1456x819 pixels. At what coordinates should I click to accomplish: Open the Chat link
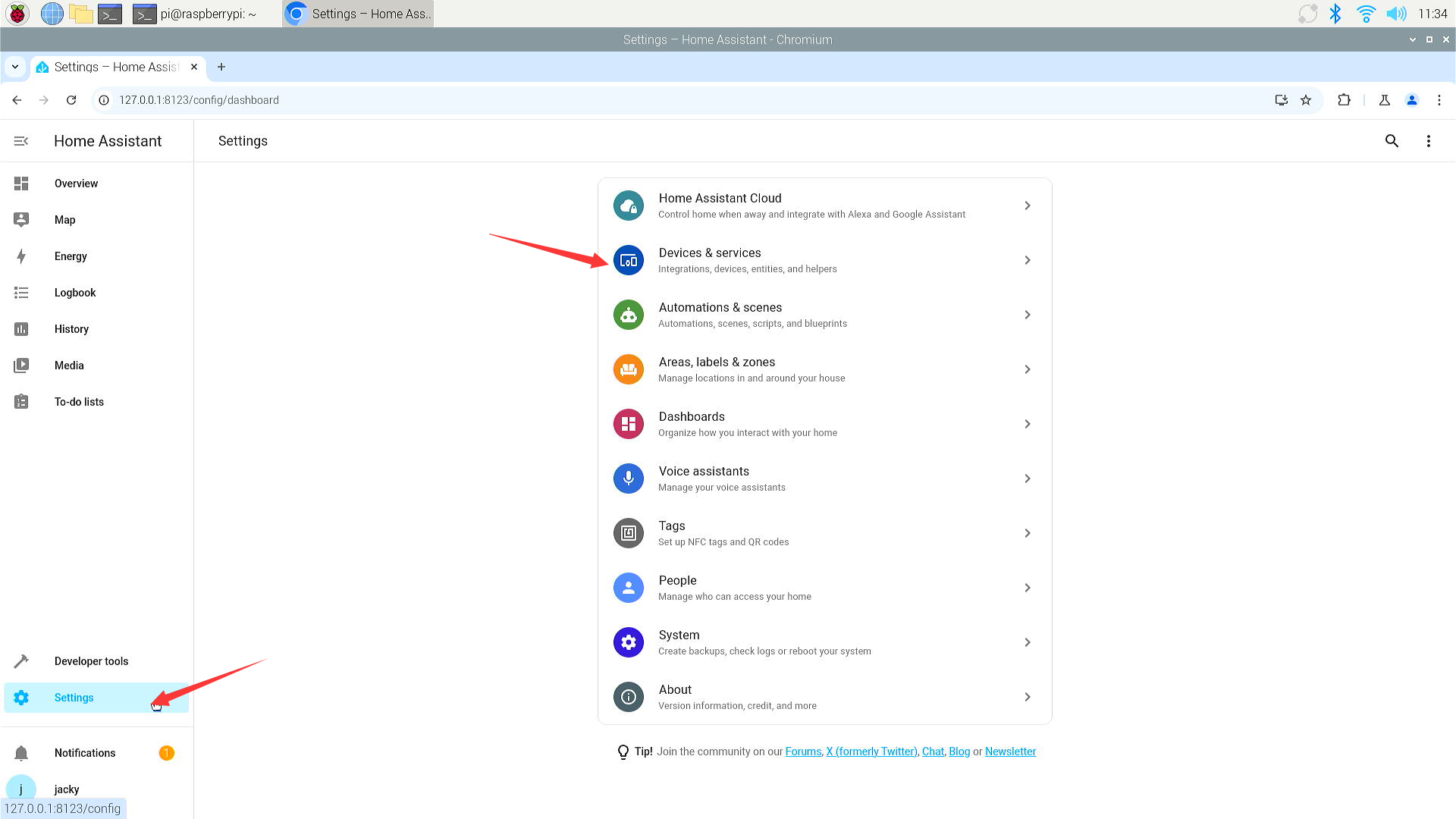pyautogui.click(x=933, y=752)
